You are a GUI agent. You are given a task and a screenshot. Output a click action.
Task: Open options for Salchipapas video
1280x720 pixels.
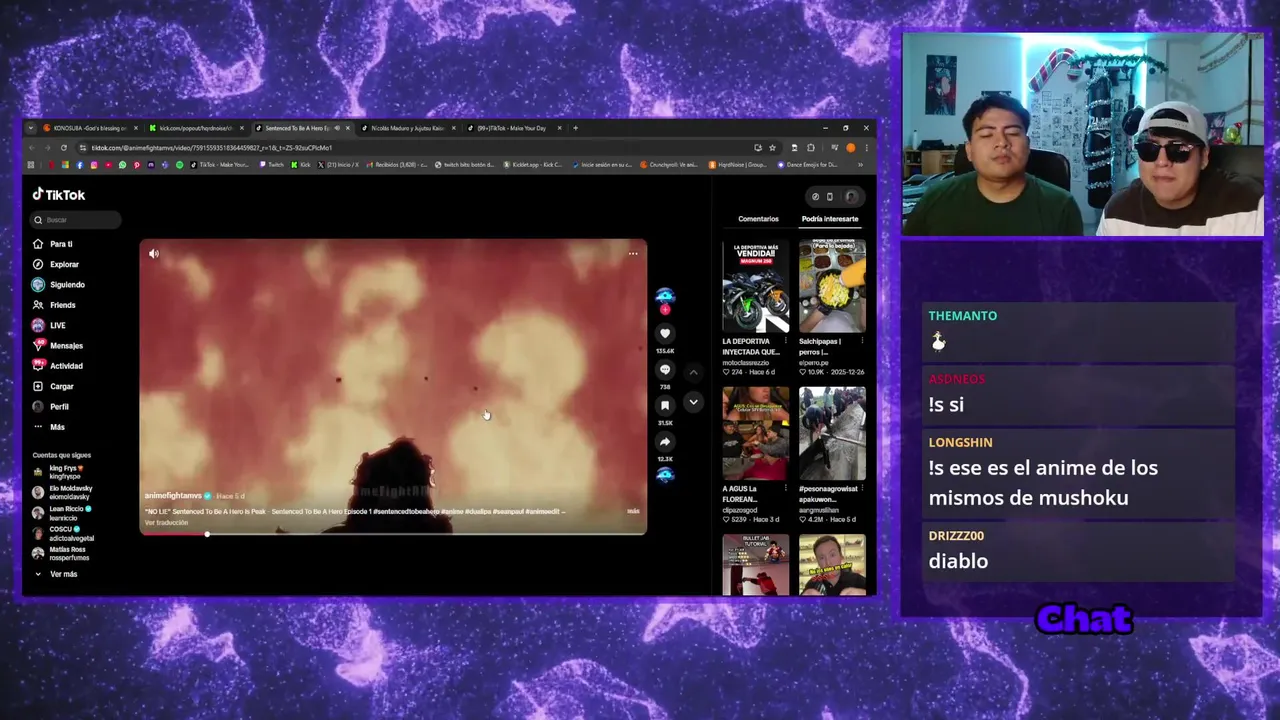(x=862, y=341)
